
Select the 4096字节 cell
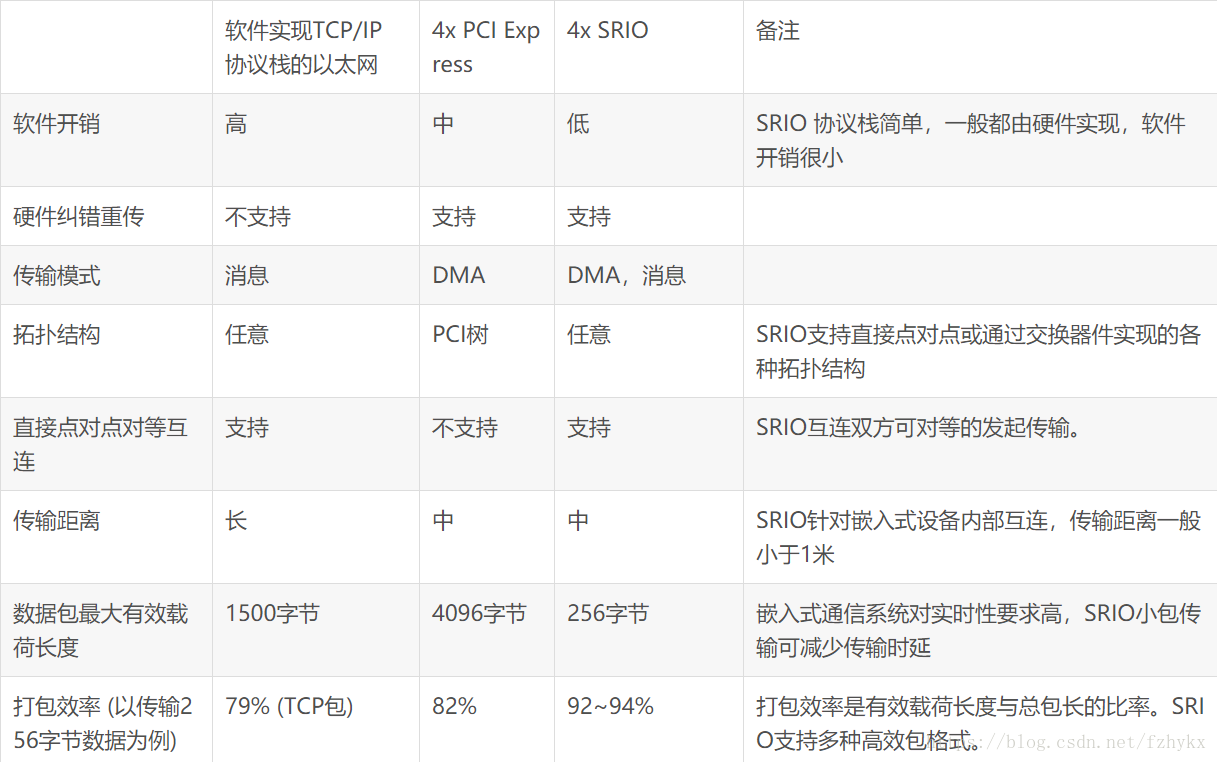tap(479, 614)
